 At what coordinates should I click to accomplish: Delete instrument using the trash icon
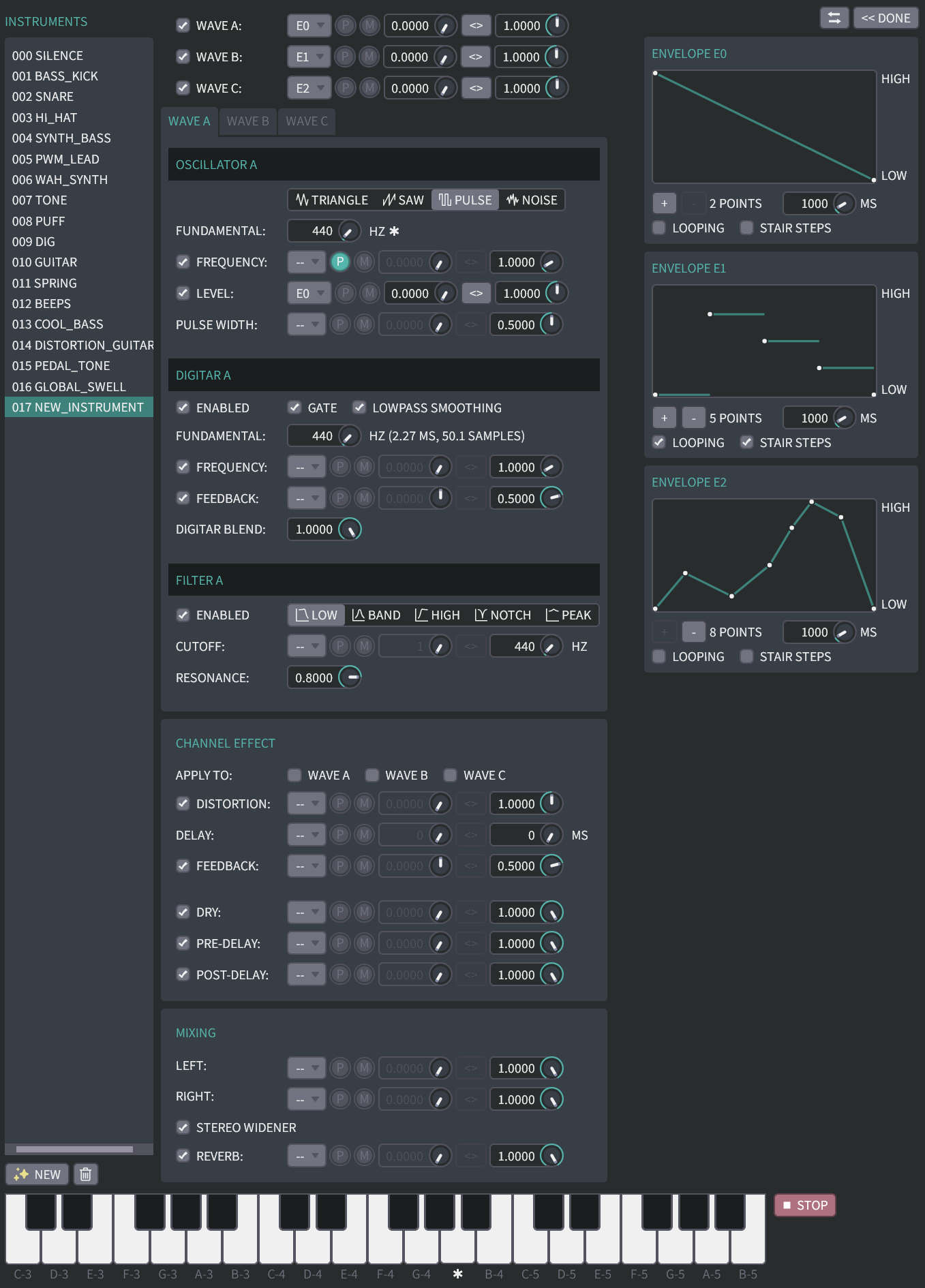pyautogui.click(x=86, y=1174)
